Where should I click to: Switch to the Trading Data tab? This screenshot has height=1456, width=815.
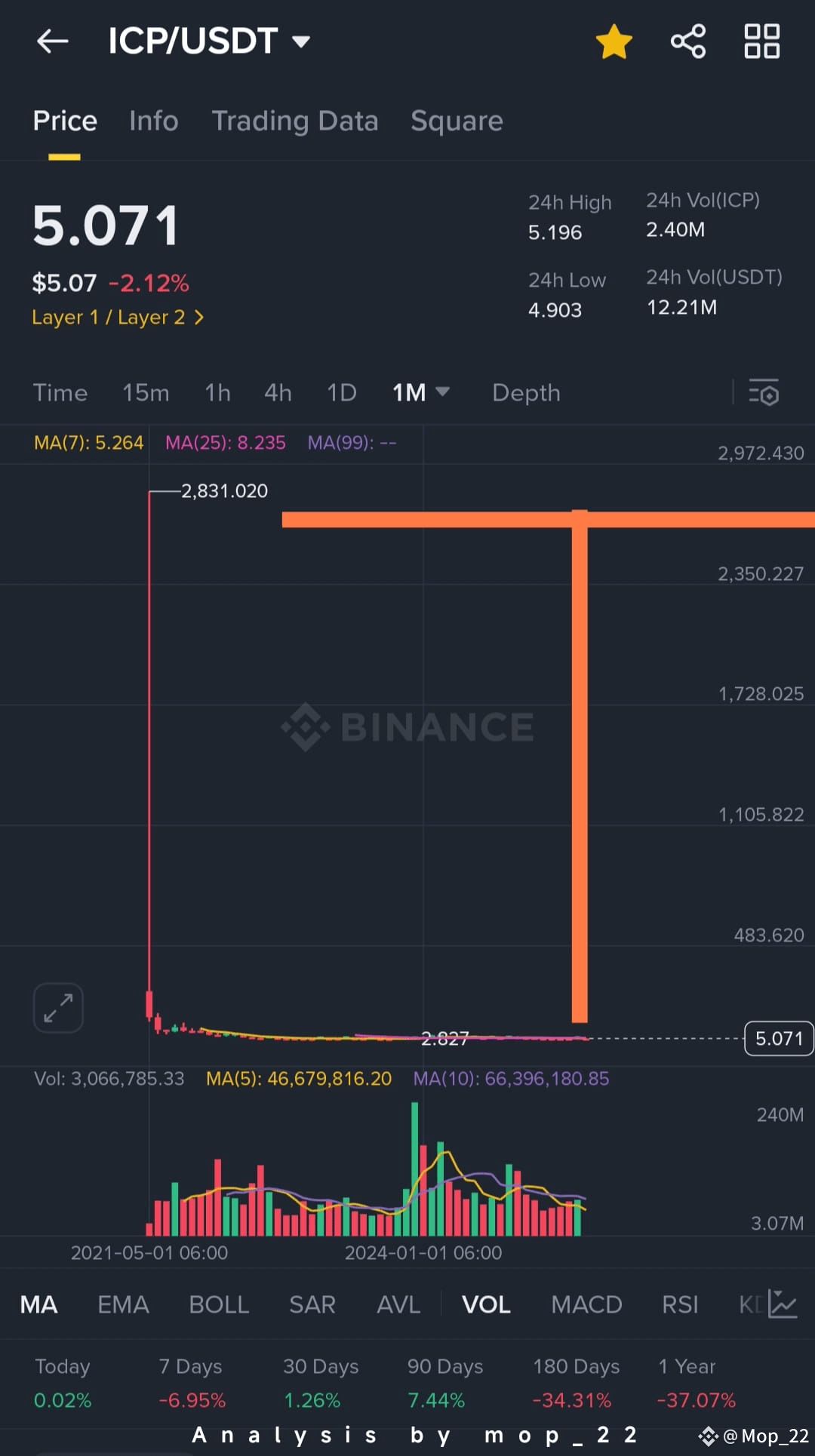click(x=295, y=121)
